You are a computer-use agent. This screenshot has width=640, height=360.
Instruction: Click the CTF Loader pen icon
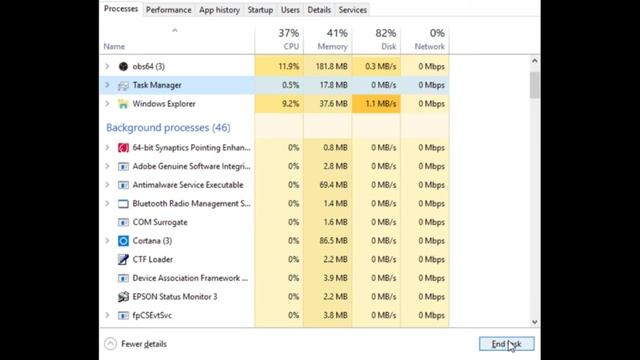(x=123, y=260)
